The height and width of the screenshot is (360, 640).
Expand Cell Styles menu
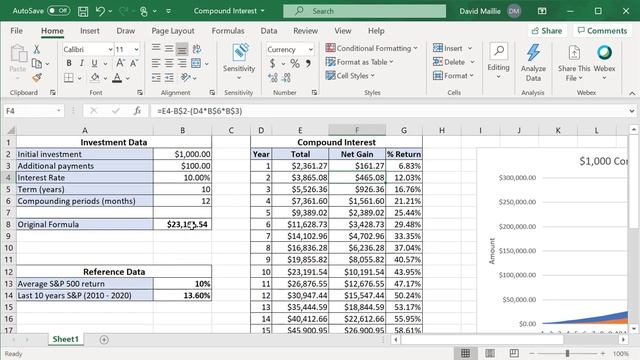(350, 76)
